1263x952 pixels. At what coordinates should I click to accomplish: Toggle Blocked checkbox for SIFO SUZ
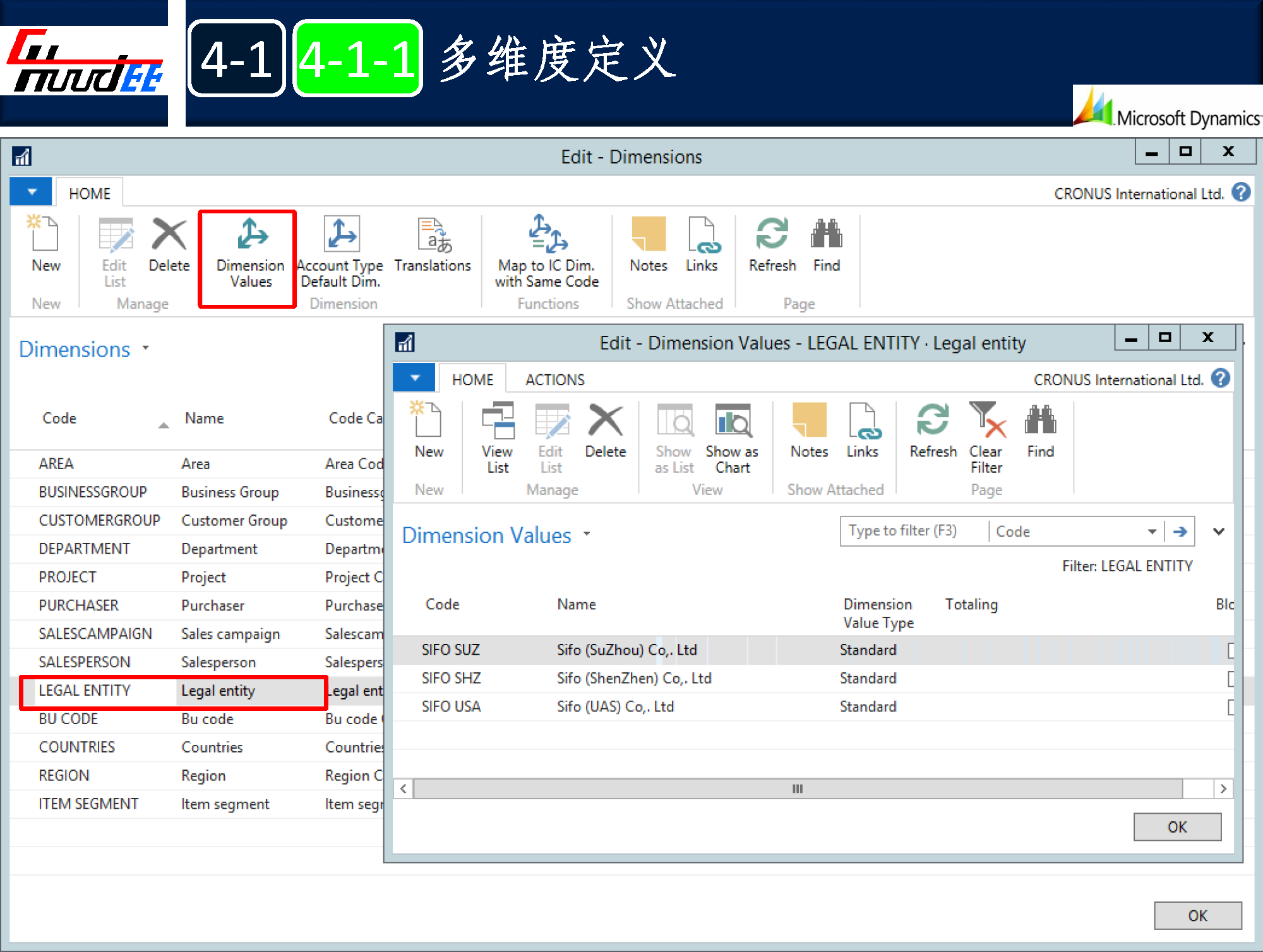pyautogui.click(x=1231, y=650)
